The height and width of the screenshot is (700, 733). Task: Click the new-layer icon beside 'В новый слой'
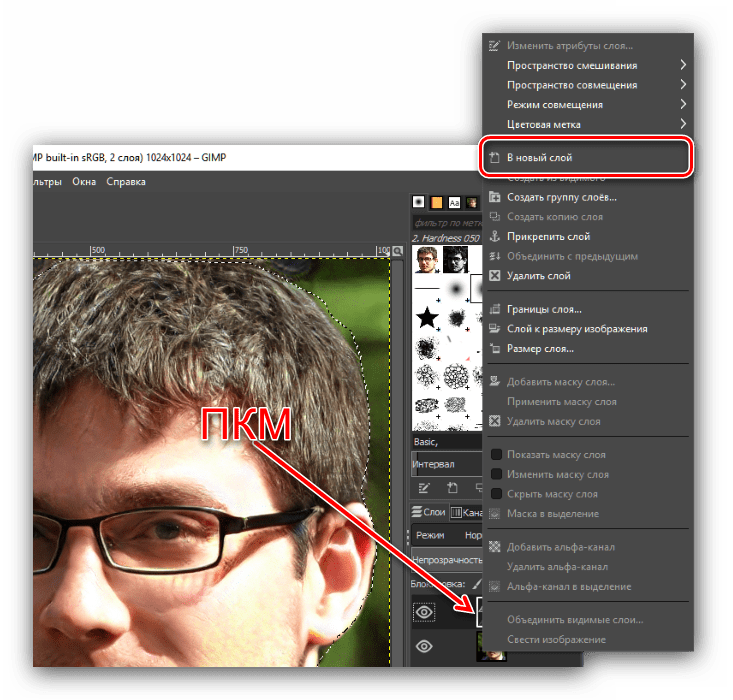click(495, 158)
